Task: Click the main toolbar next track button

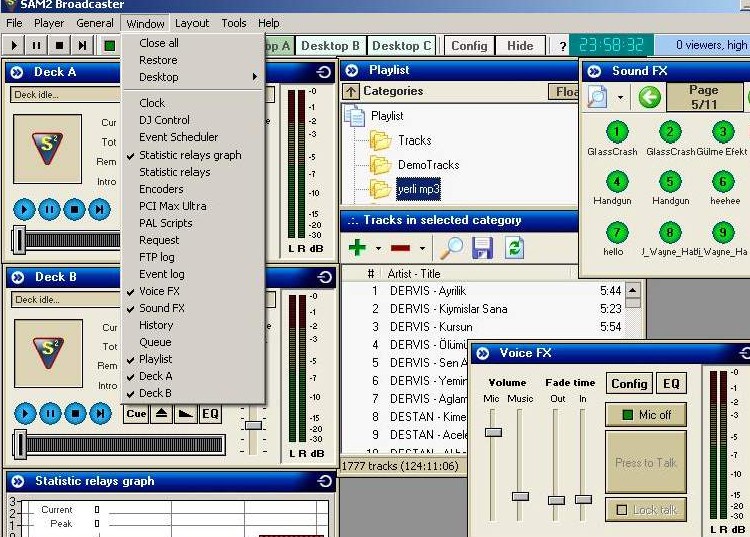Action: tap(82, 46)
